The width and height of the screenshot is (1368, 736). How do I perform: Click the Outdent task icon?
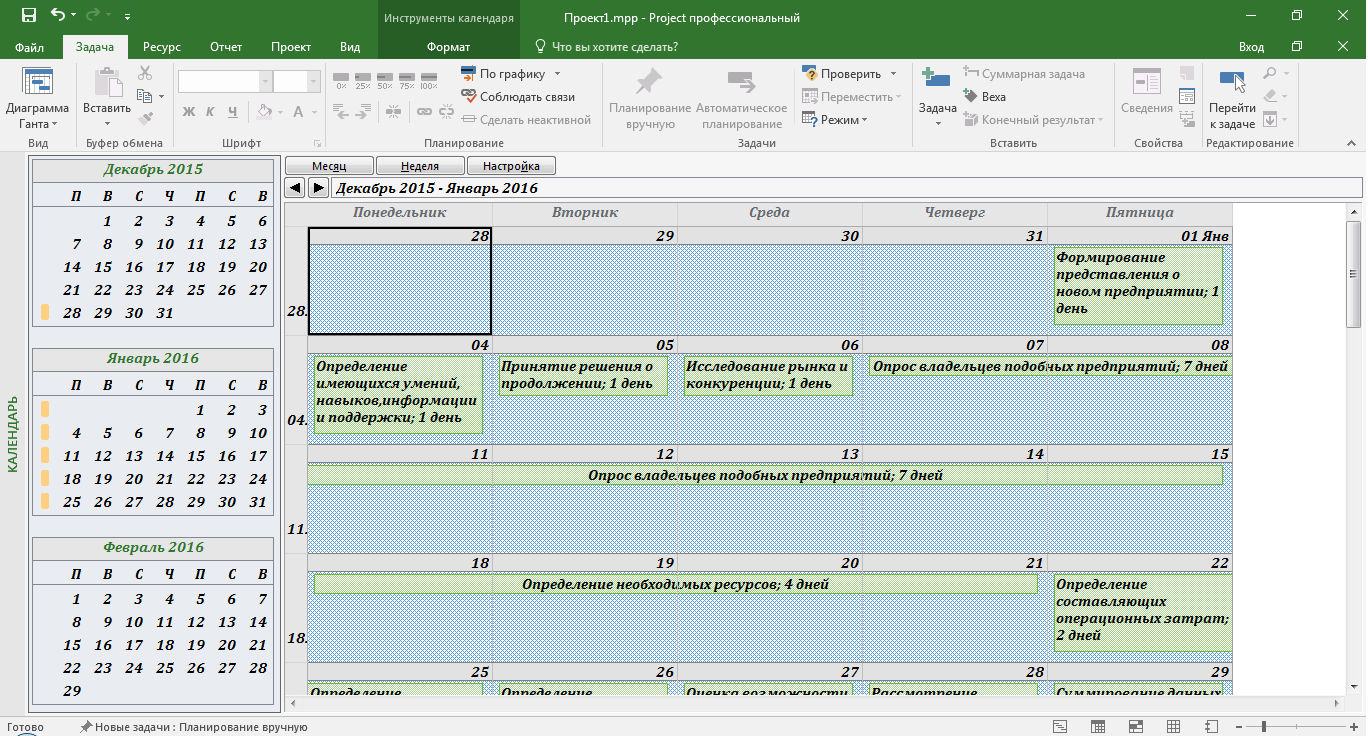coord(341,112)
